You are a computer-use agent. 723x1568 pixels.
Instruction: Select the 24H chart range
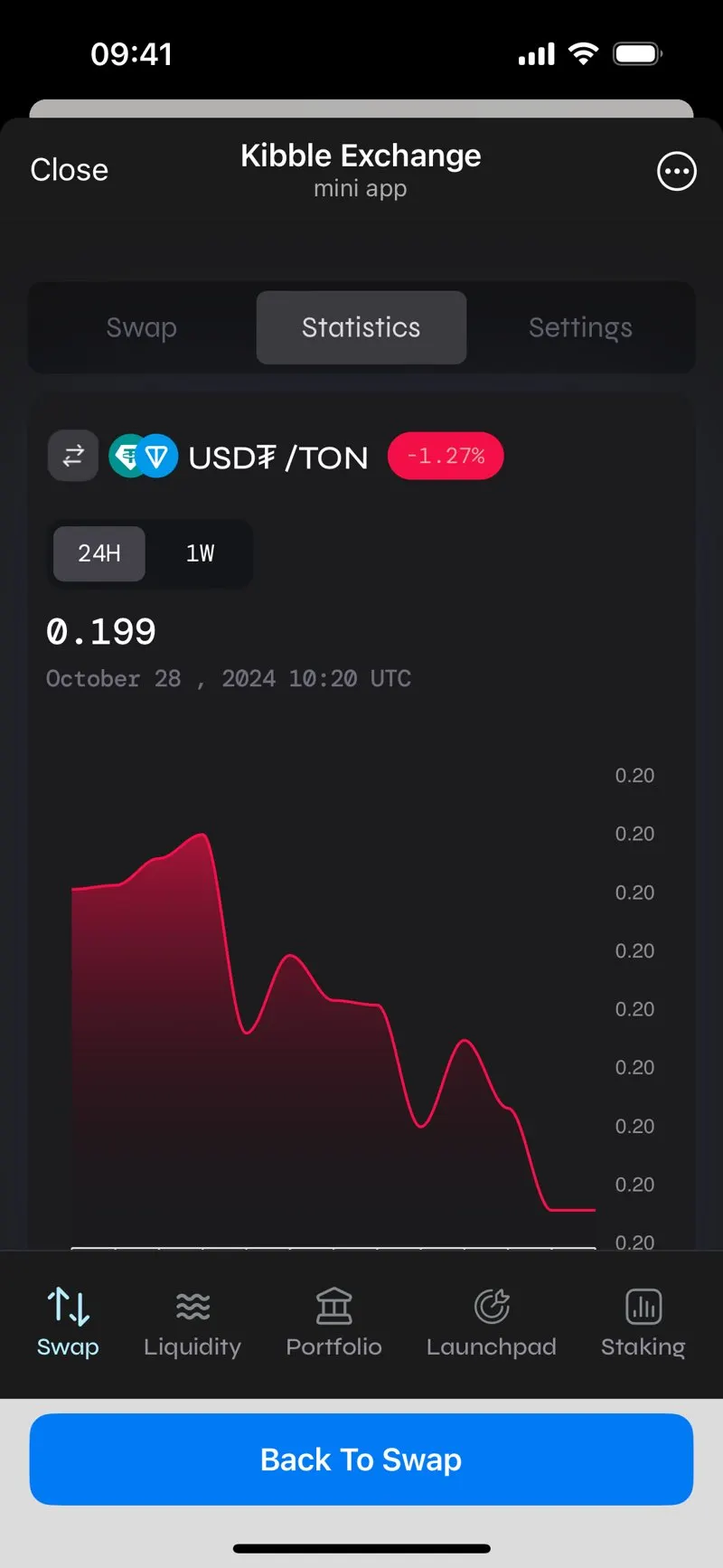pyautogui.click(x=99, y=553)
